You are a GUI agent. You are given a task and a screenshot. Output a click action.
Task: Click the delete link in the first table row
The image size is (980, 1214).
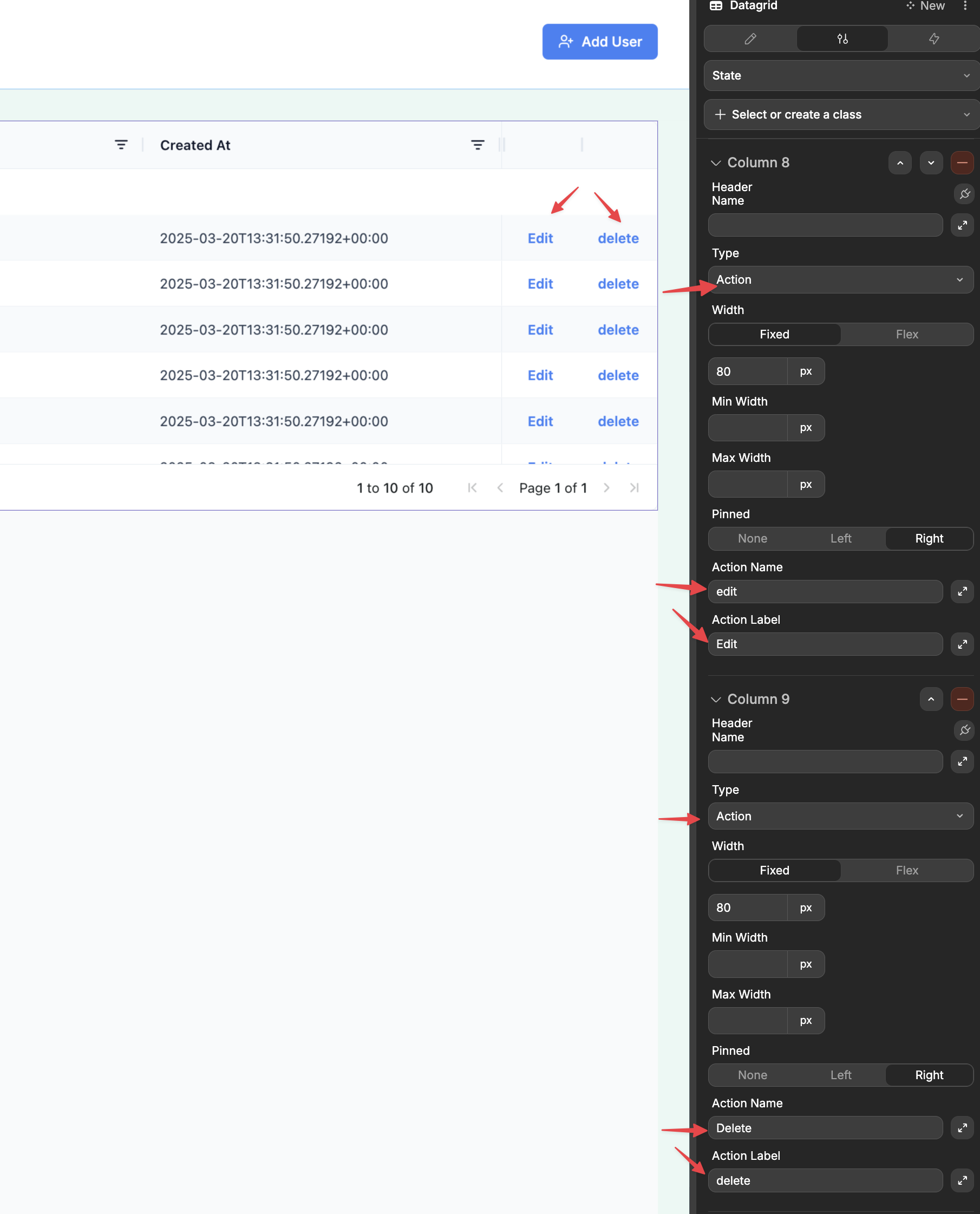point(618,238)
